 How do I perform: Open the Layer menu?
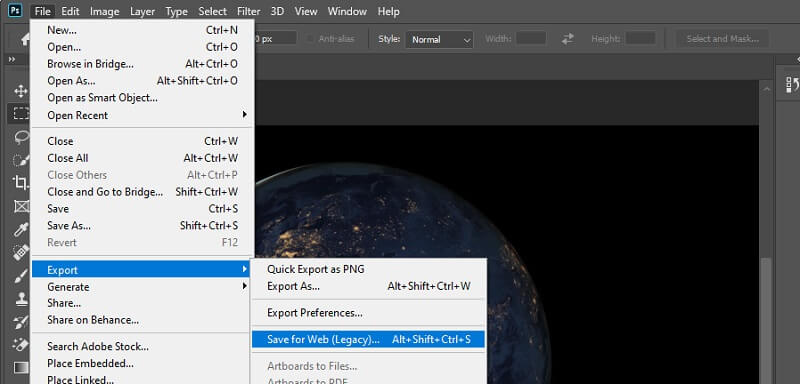(x=142, y=11)
